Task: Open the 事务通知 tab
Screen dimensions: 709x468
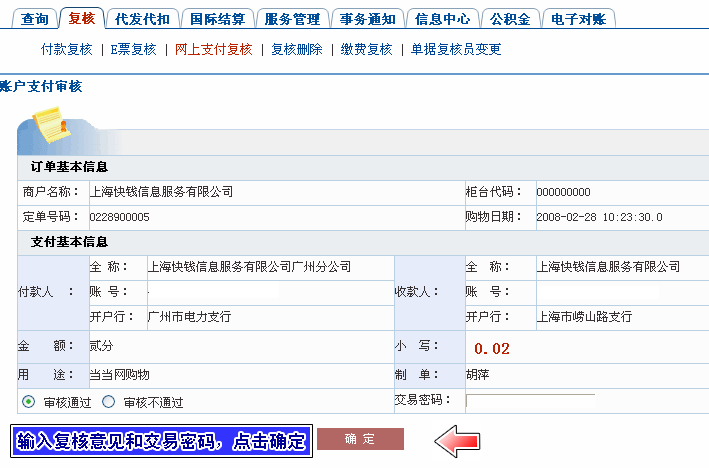Action: [x=367, y=19]
